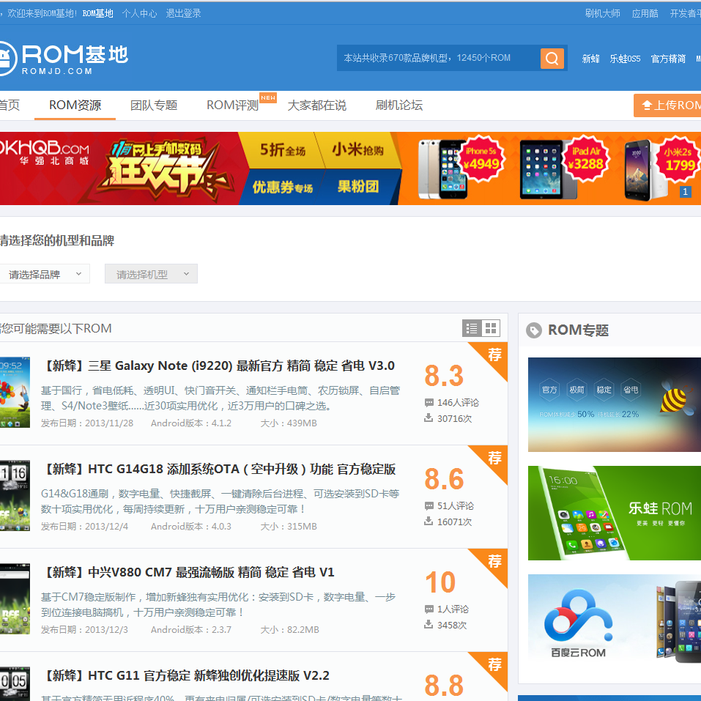Click 51人评论 comment count

click(x=456, y=506)
